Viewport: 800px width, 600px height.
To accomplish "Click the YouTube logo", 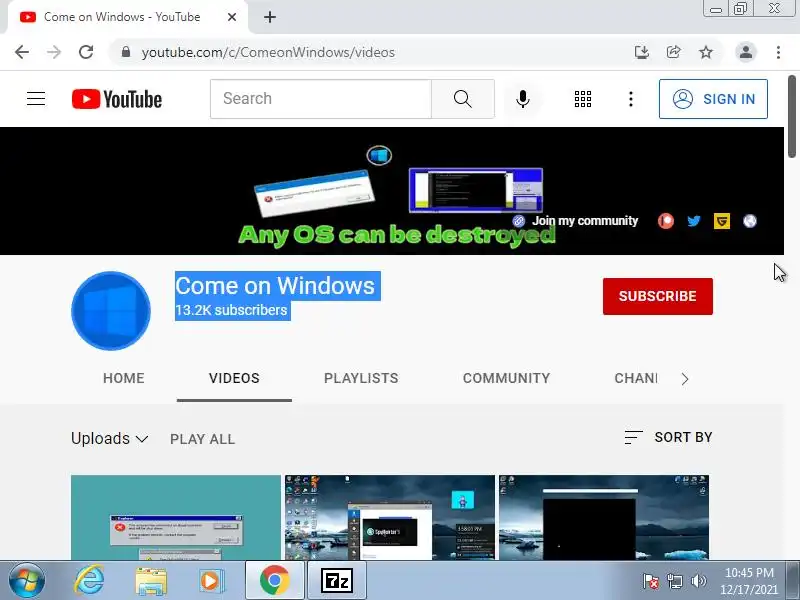I will click(x=117, y=99).
